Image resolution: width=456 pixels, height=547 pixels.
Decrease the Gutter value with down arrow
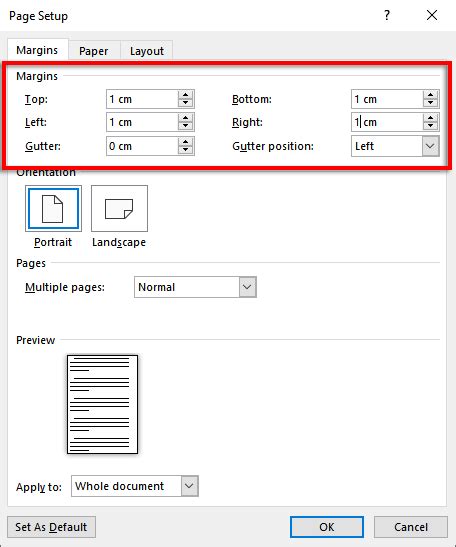[x=186, y=150]
